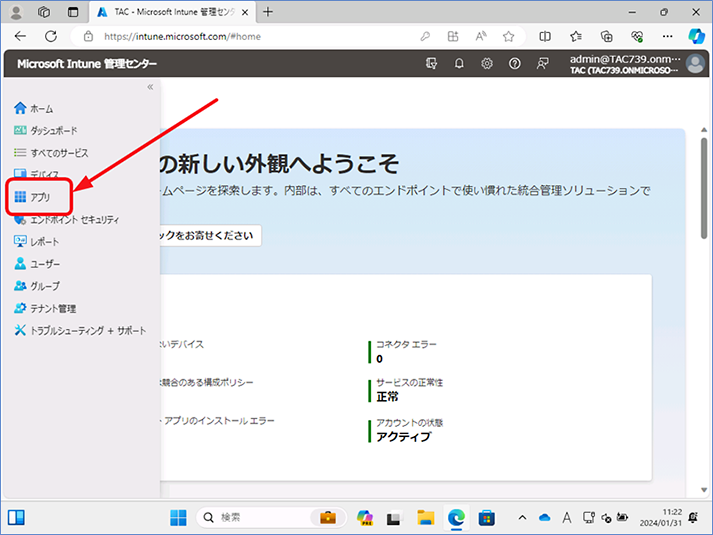Click the feedback button ending in お寄せください
713x535 pixels.
coord(211,235)
